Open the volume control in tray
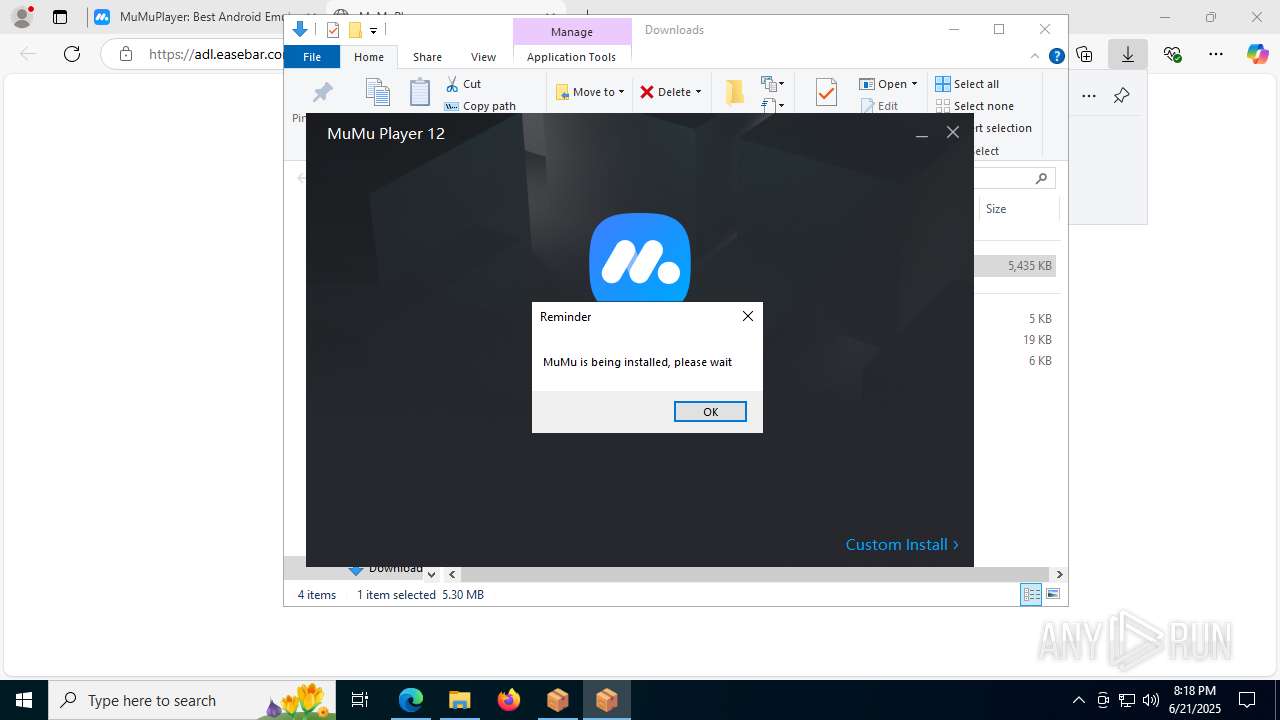This screenshot has width=1280, height=720. coord(1151,700)
